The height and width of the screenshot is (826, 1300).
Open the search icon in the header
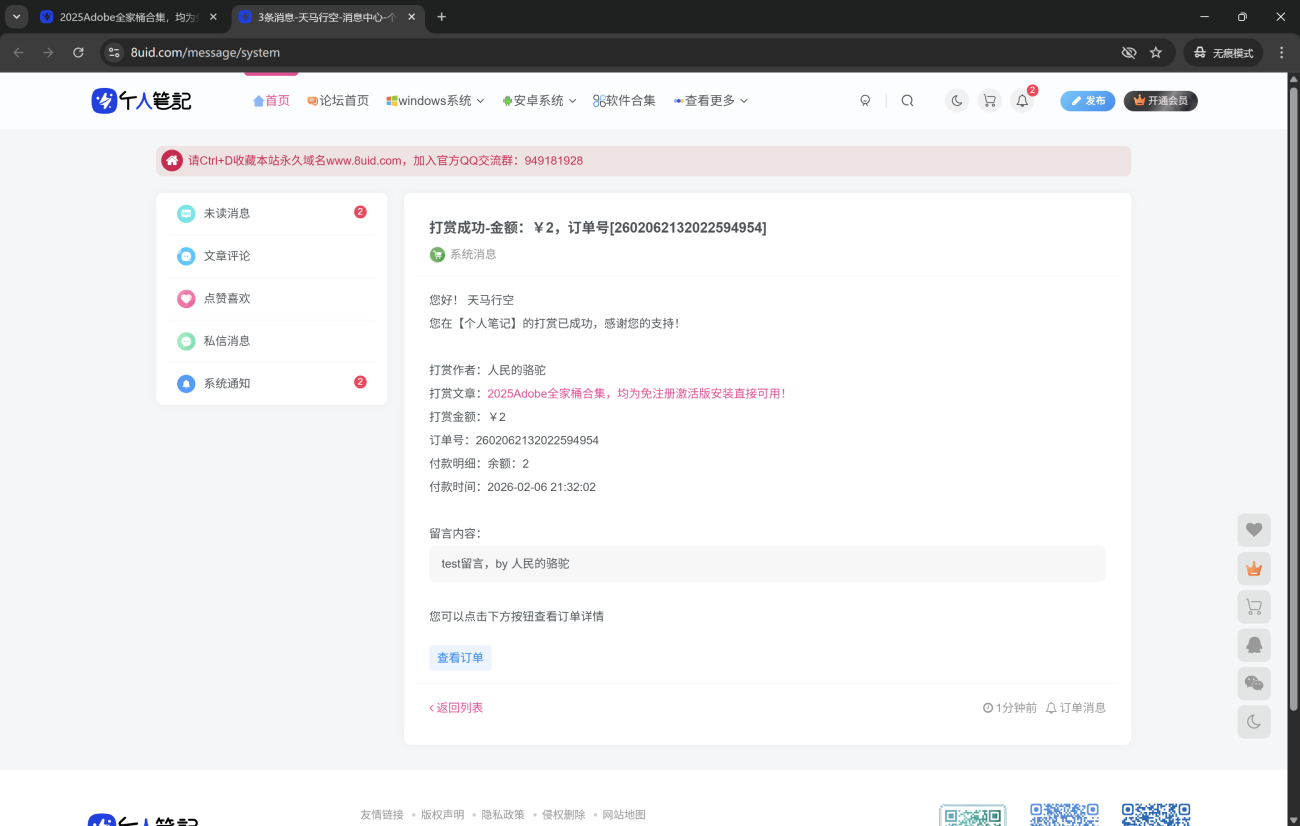pyautogui.click(x=907, y=100)
